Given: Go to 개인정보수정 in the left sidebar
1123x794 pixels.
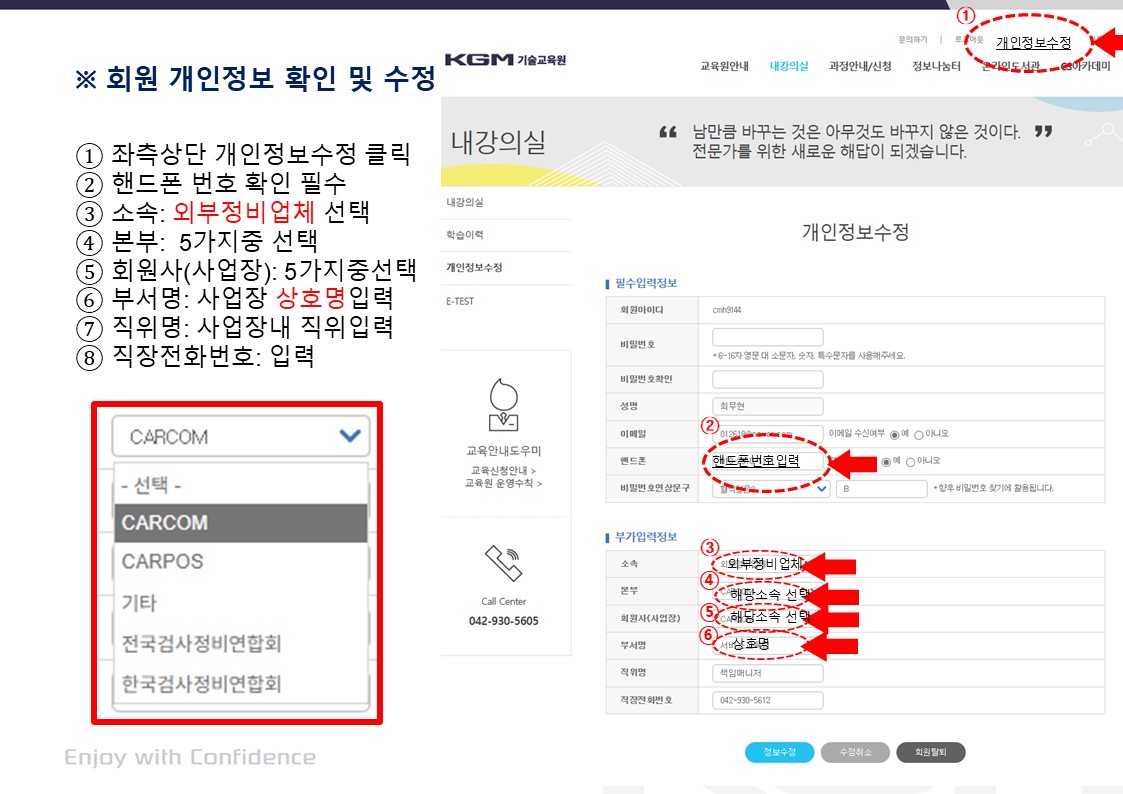Looking at the screenshot, I should pyautogui.click(x=474, y=268).
